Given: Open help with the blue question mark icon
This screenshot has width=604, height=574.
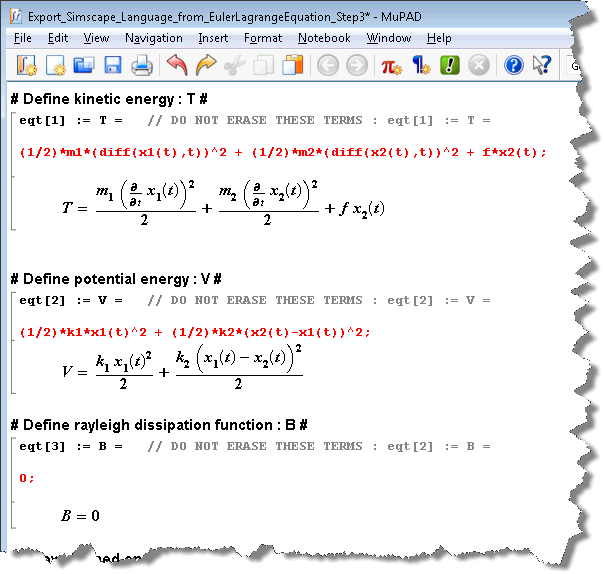Looking at the screenshot, I should 514,66.
